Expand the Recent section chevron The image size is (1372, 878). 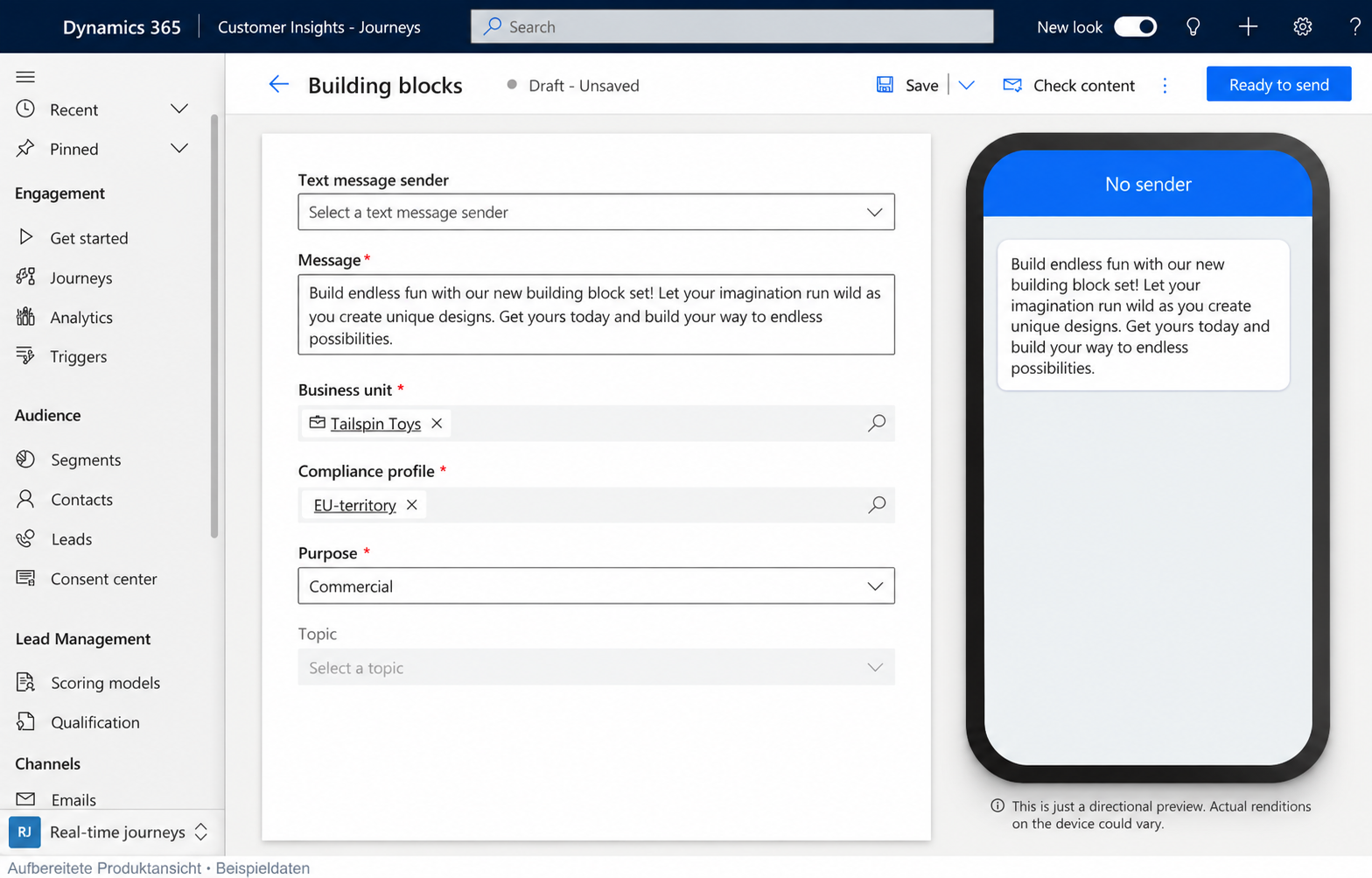179,109
